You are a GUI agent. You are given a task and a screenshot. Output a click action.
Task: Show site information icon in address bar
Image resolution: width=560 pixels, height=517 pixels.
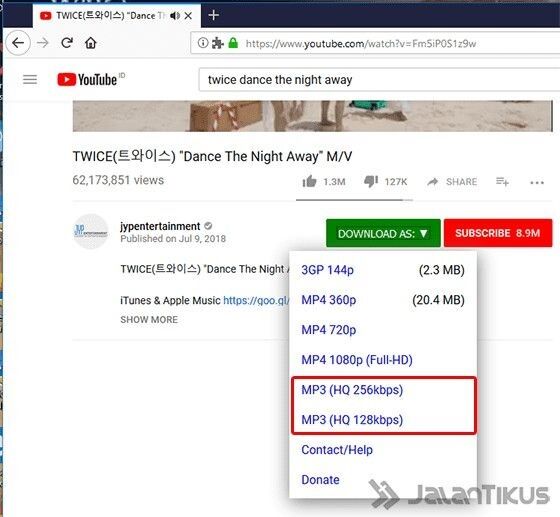[202, 43]
